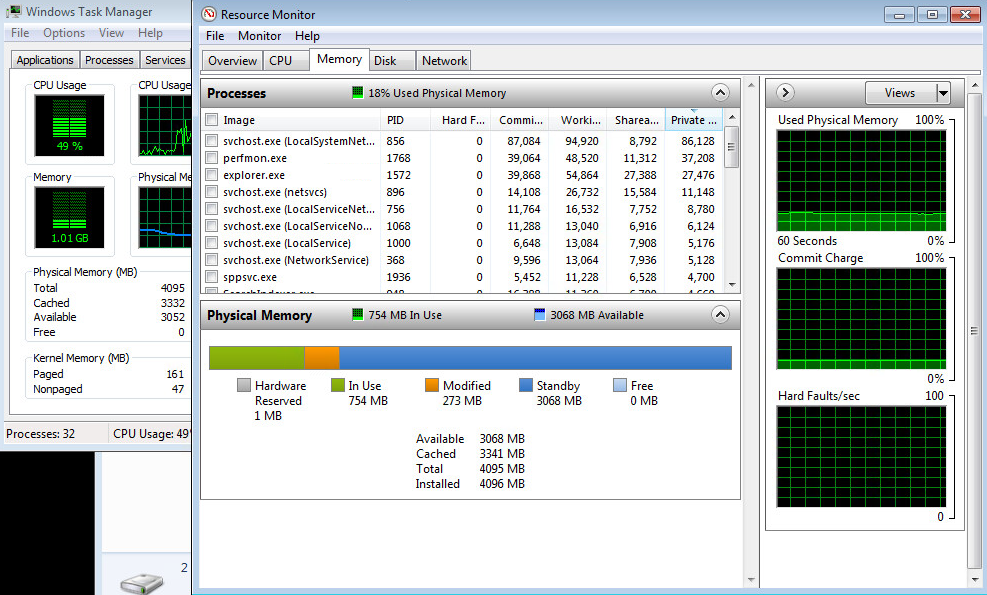This screenshot has width=987, height=595.
Task: Check the box for explorer.exe
Action: [x=211, y=175]
